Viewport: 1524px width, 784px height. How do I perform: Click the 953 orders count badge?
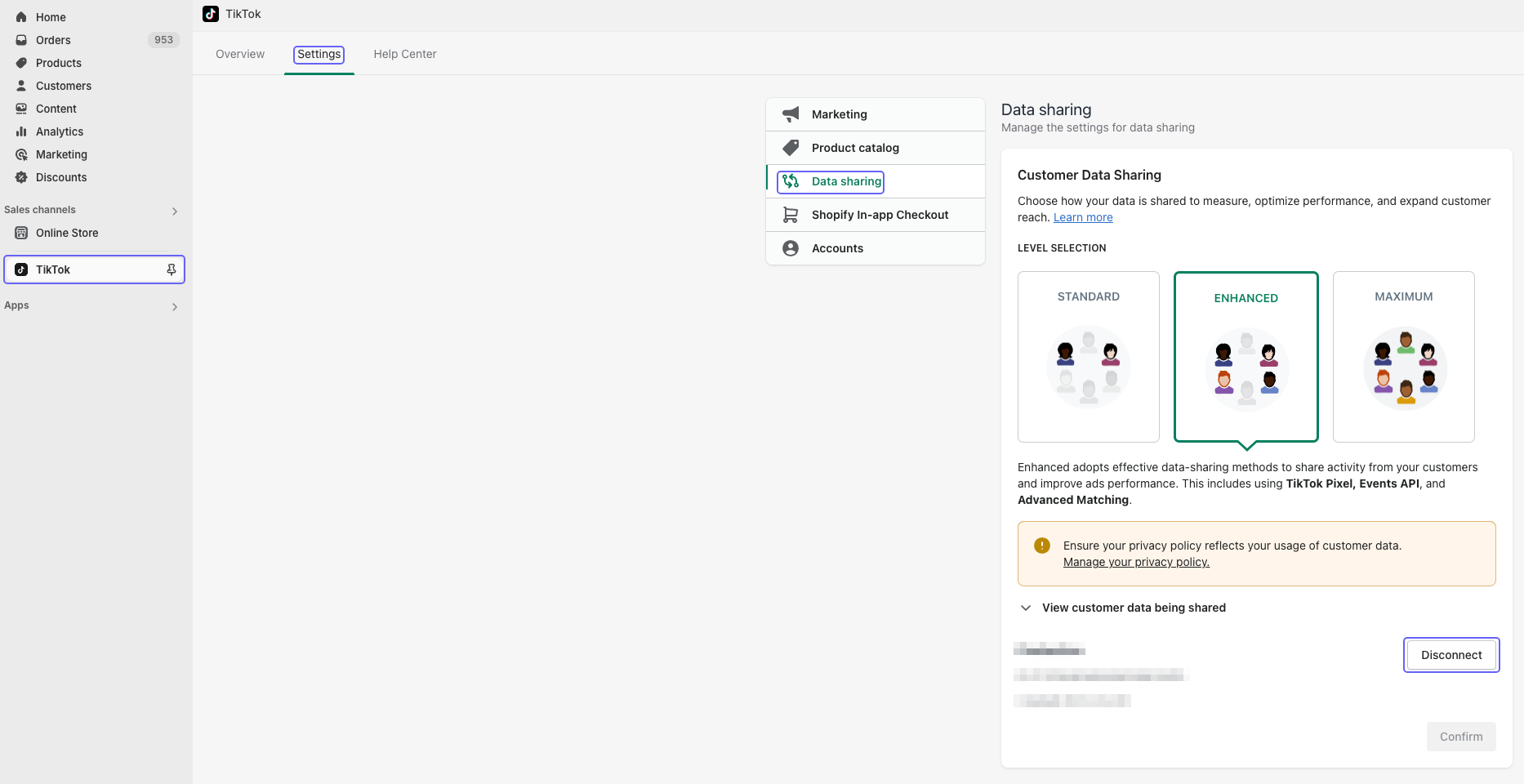pyautogui.click(x=163, y=40)
